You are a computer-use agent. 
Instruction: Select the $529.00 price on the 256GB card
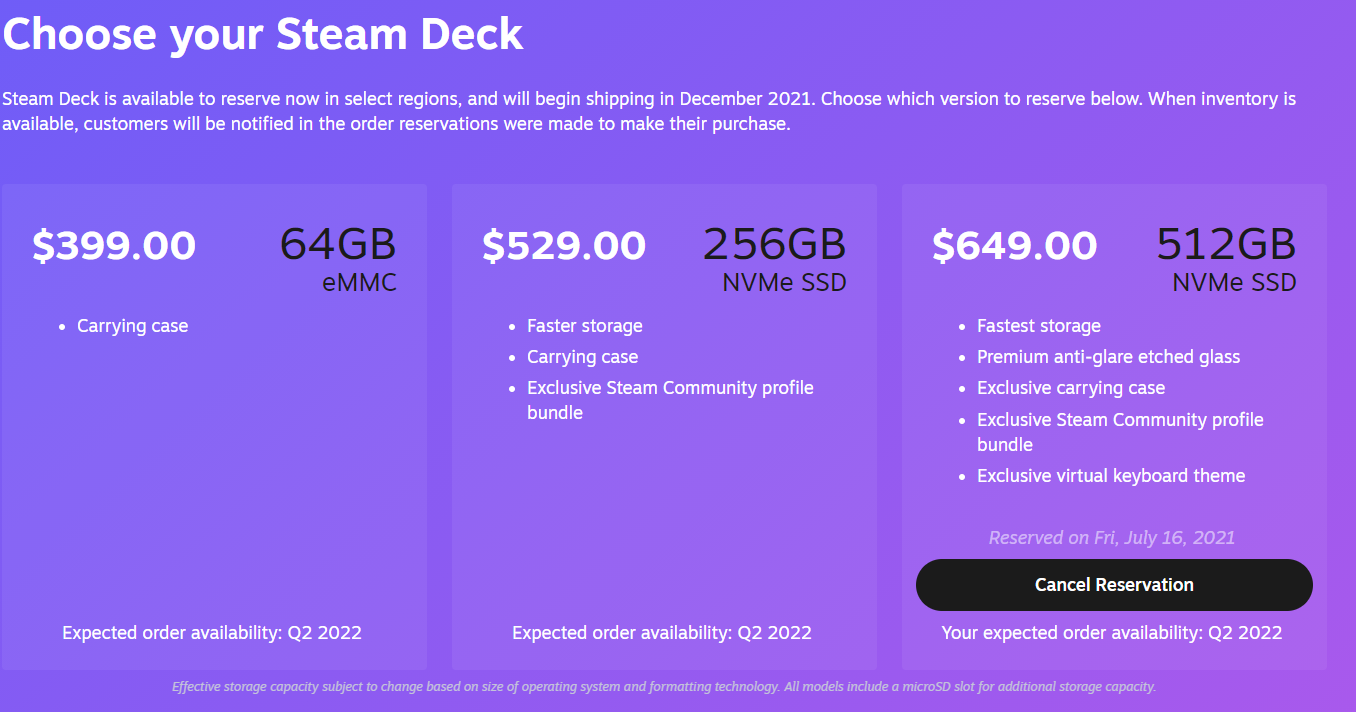[564, 246]
